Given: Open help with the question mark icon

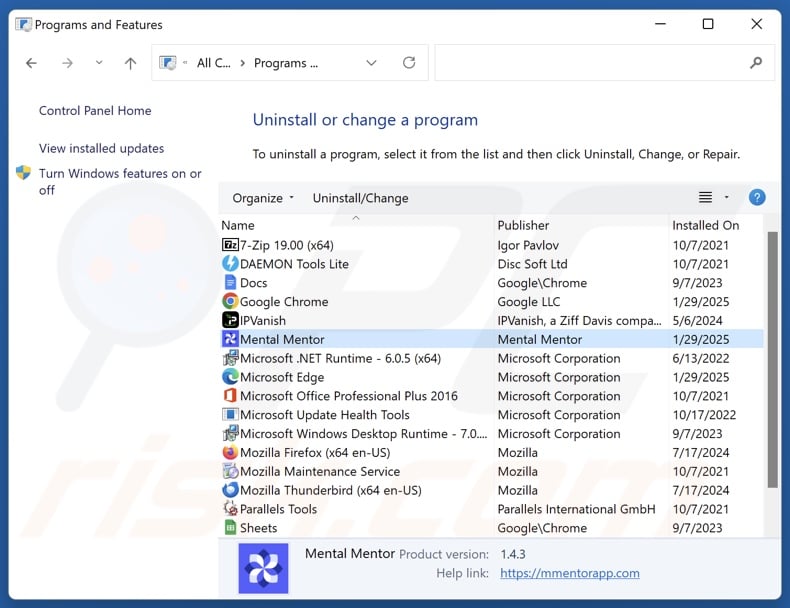Looking at the screenshot, I should pyautogui.click(x=757, y=197).
